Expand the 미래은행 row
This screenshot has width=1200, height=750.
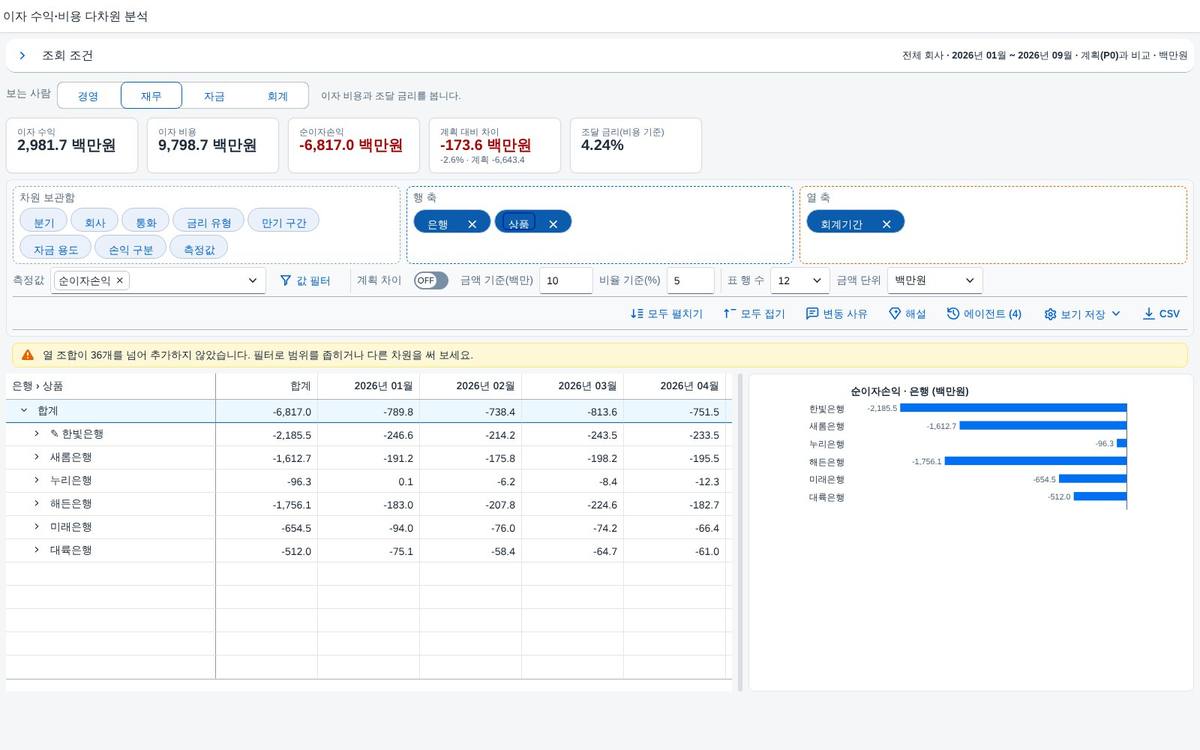pos(36,527)
